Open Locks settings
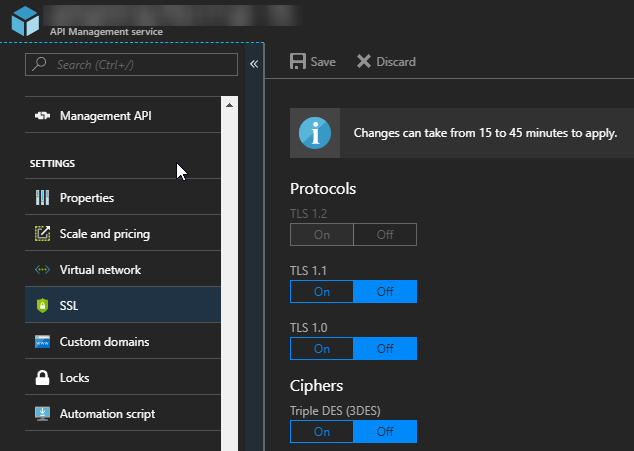The height and width of the screenshot is (451, 634). [x=123, y=378]
